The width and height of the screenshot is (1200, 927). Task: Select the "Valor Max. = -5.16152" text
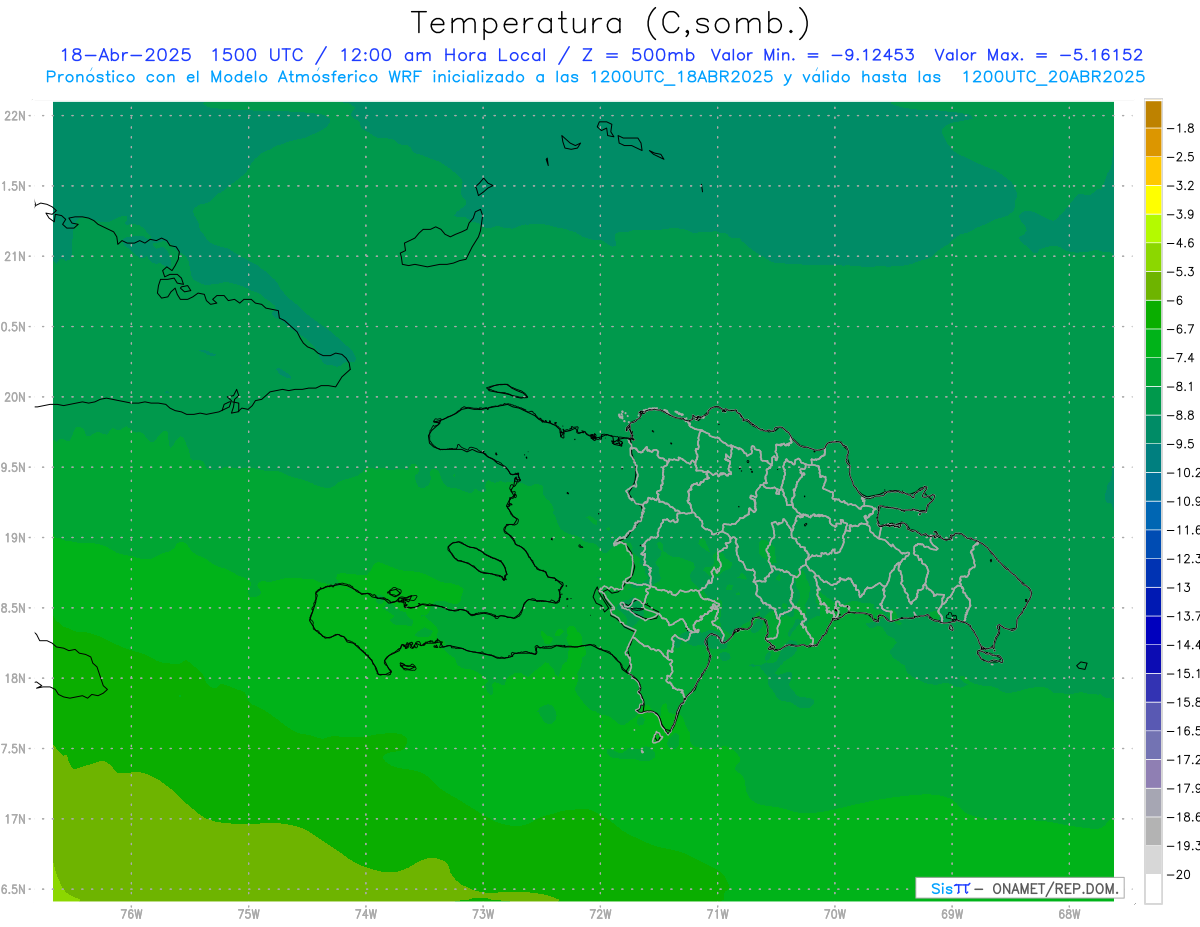pos(1038,55)
